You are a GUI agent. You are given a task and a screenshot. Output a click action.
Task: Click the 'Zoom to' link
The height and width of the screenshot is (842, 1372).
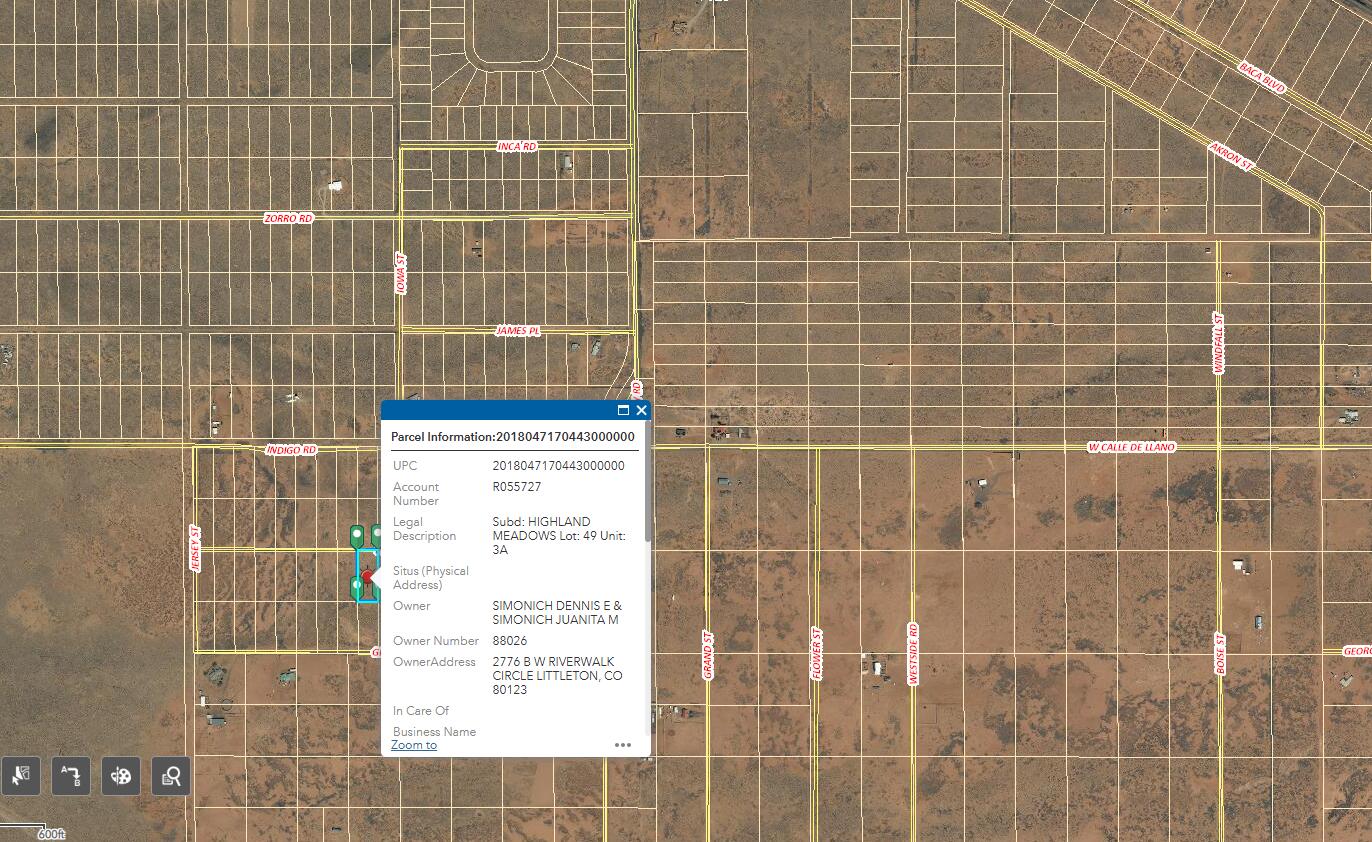(x=414, y=745)
